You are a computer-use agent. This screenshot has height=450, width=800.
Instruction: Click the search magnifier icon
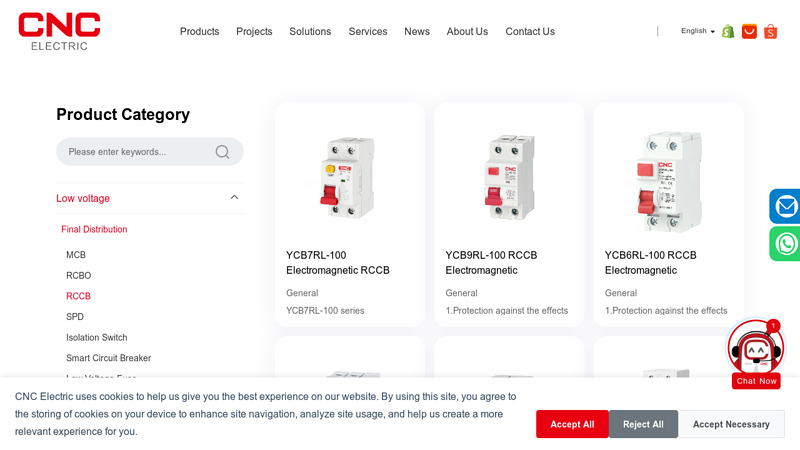point(222,152)
